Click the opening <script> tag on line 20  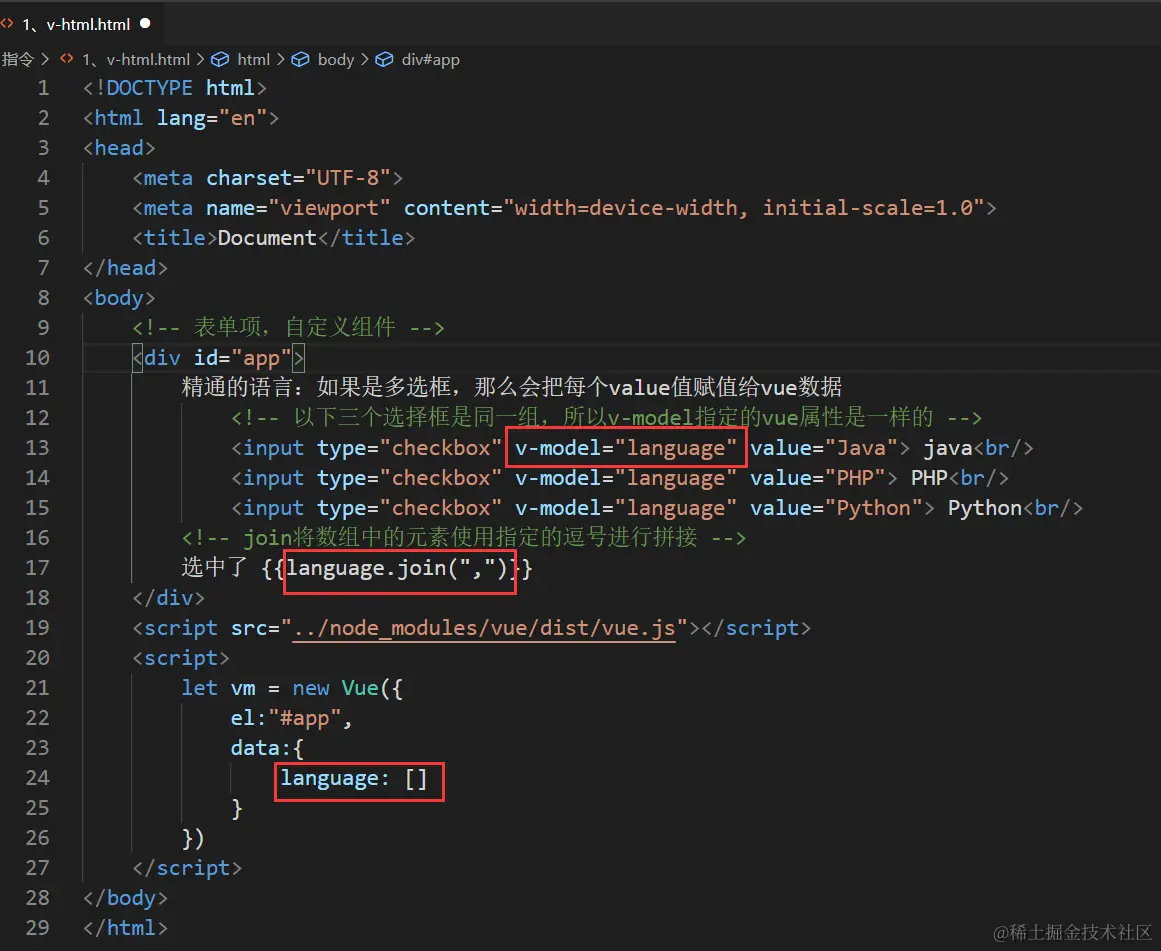(181, 658)
